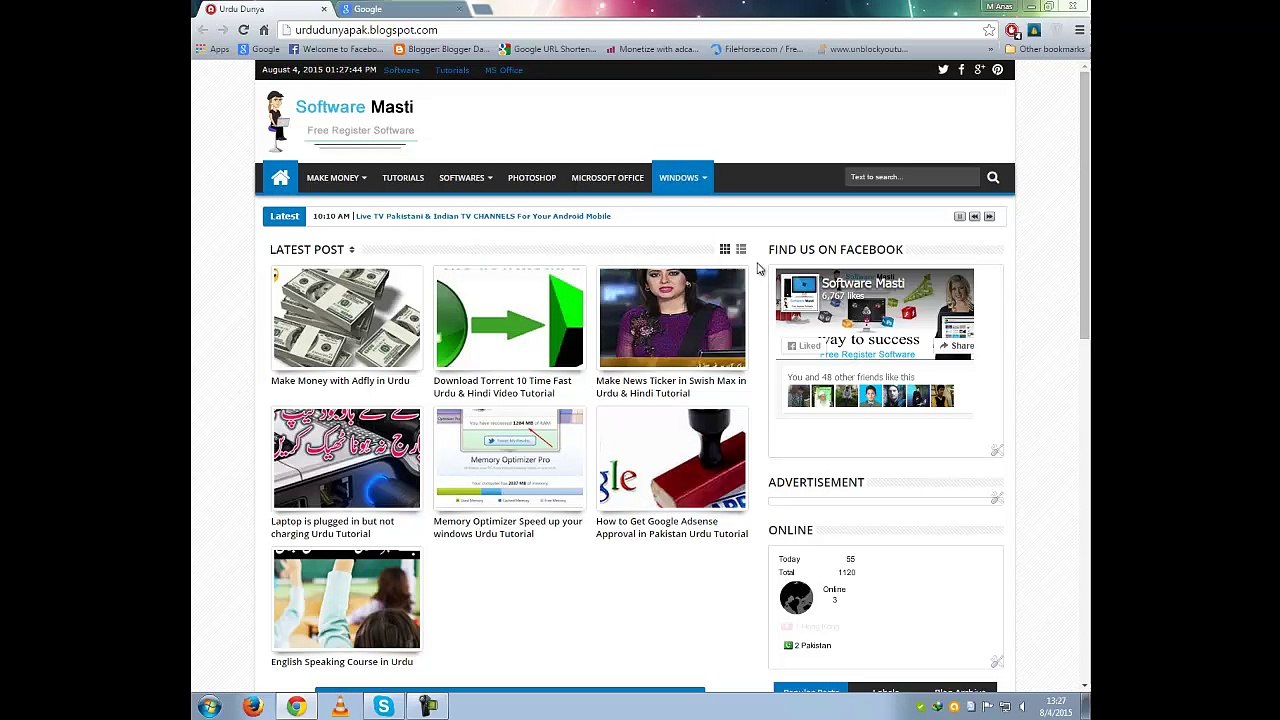This screenshot has height=720, width=1280.
Task: Open English Speaking Course in Urdu post
Action: tap(342, 662)
